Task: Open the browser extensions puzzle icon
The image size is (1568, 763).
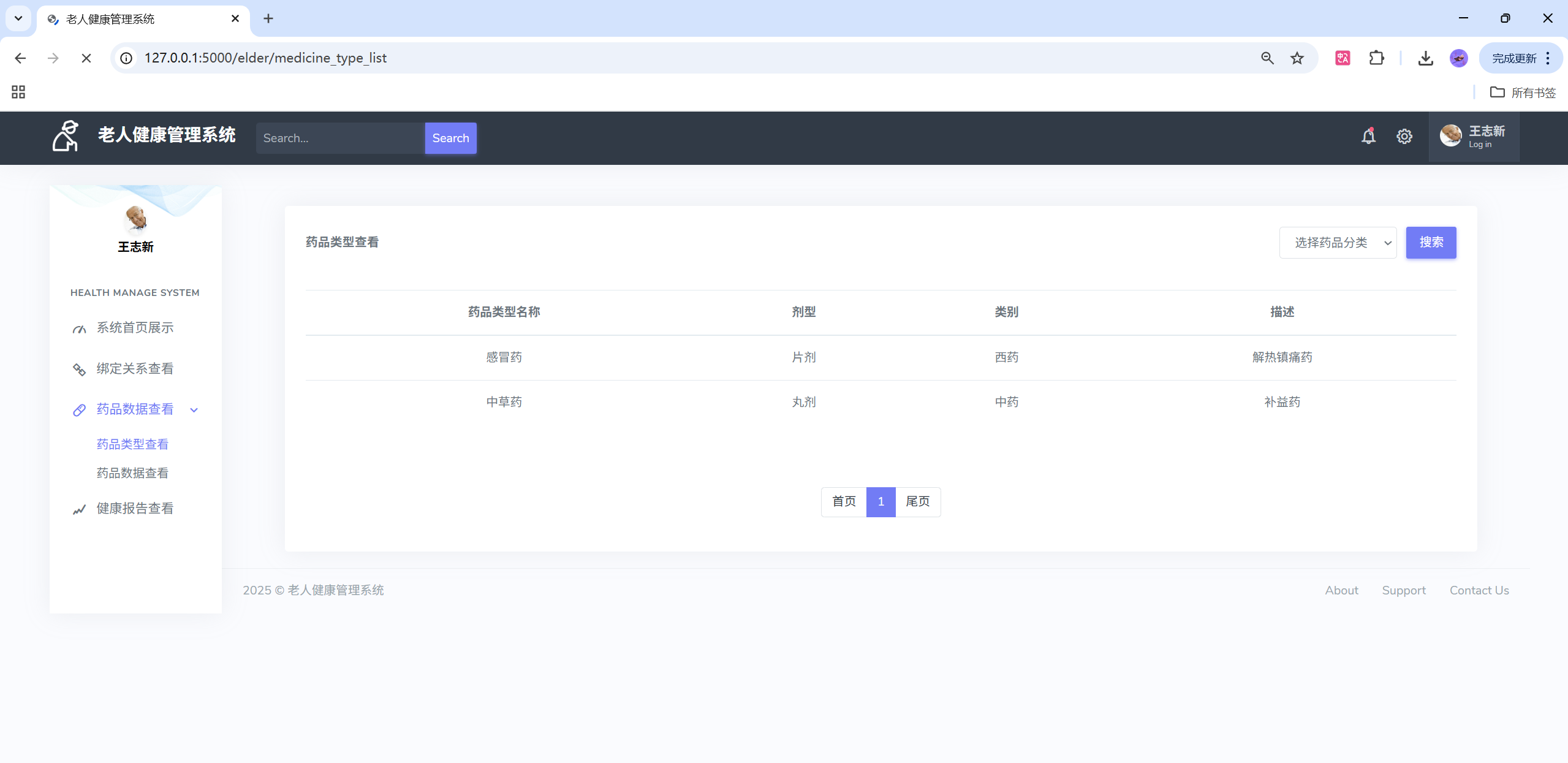Action: (1376, 58)
